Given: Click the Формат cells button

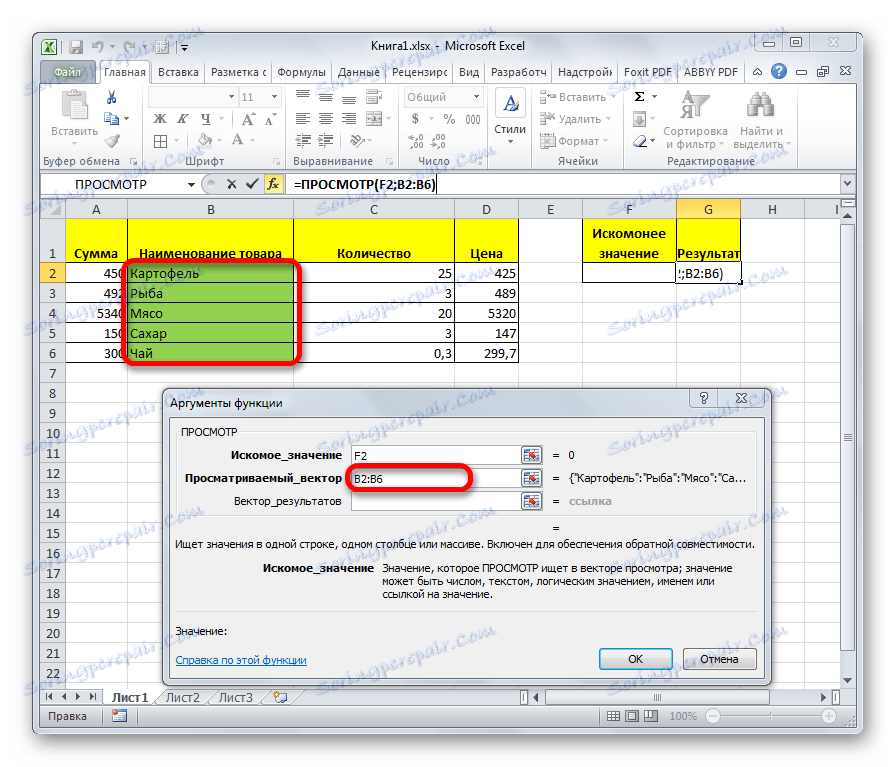Looking at the screenshot, I should pos(574,141).
